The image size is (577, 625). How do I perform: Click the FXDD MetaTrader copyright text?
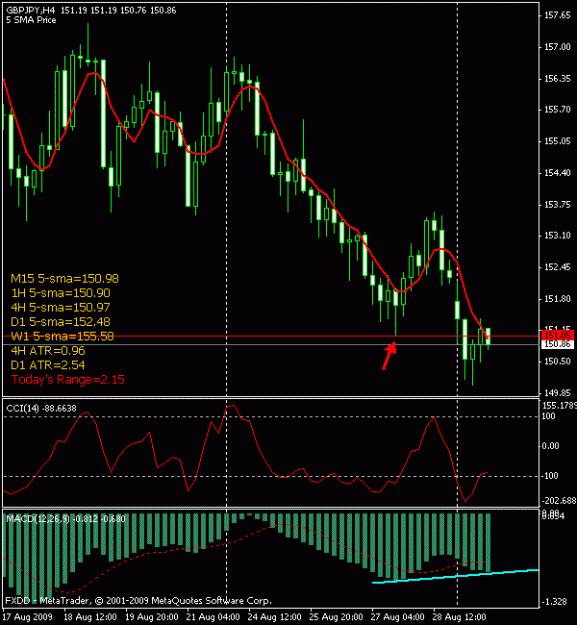[138, 601]
